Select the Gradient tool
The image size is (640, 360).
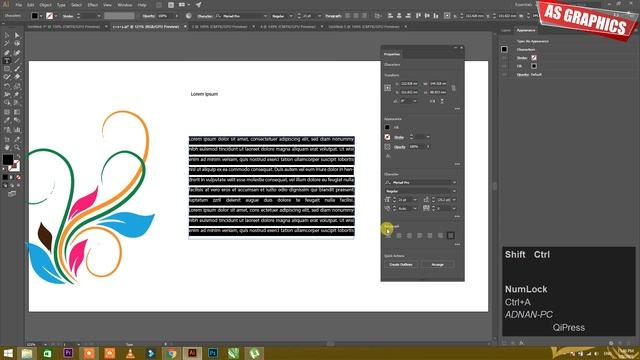click(17, 112)
